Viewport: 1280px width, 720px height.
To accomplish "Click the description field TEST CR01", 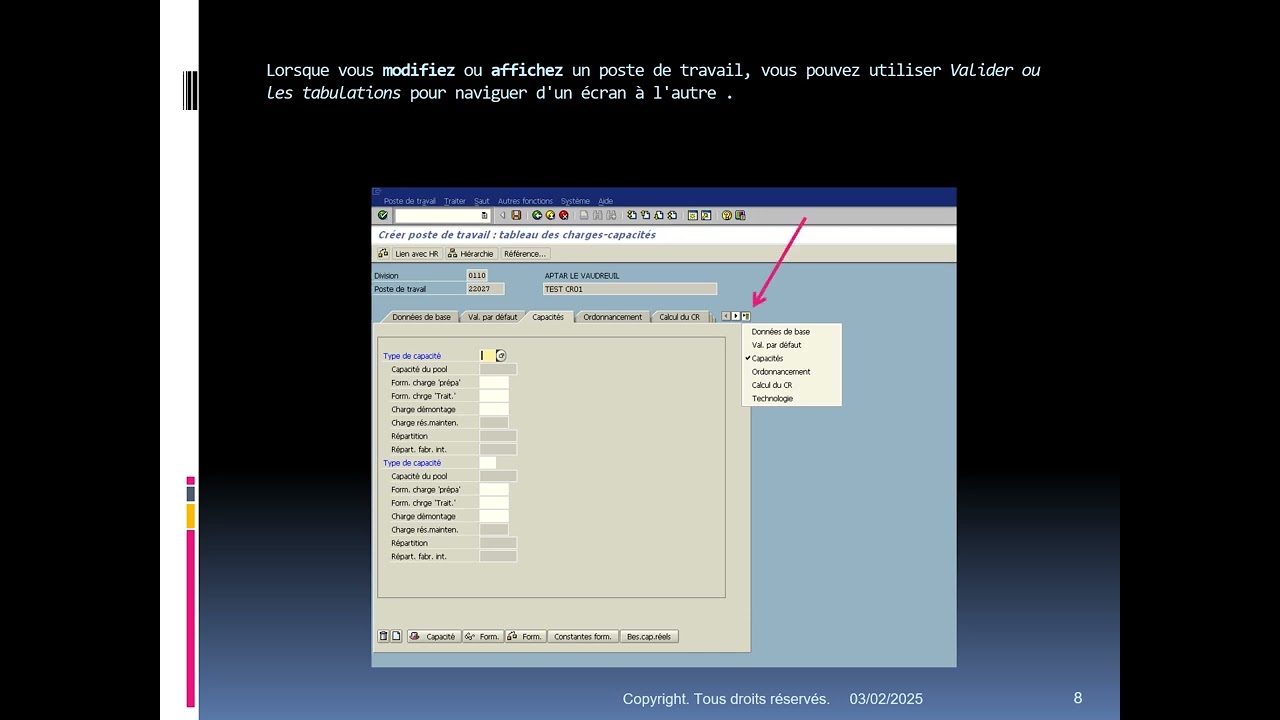I will click(630, 289).
